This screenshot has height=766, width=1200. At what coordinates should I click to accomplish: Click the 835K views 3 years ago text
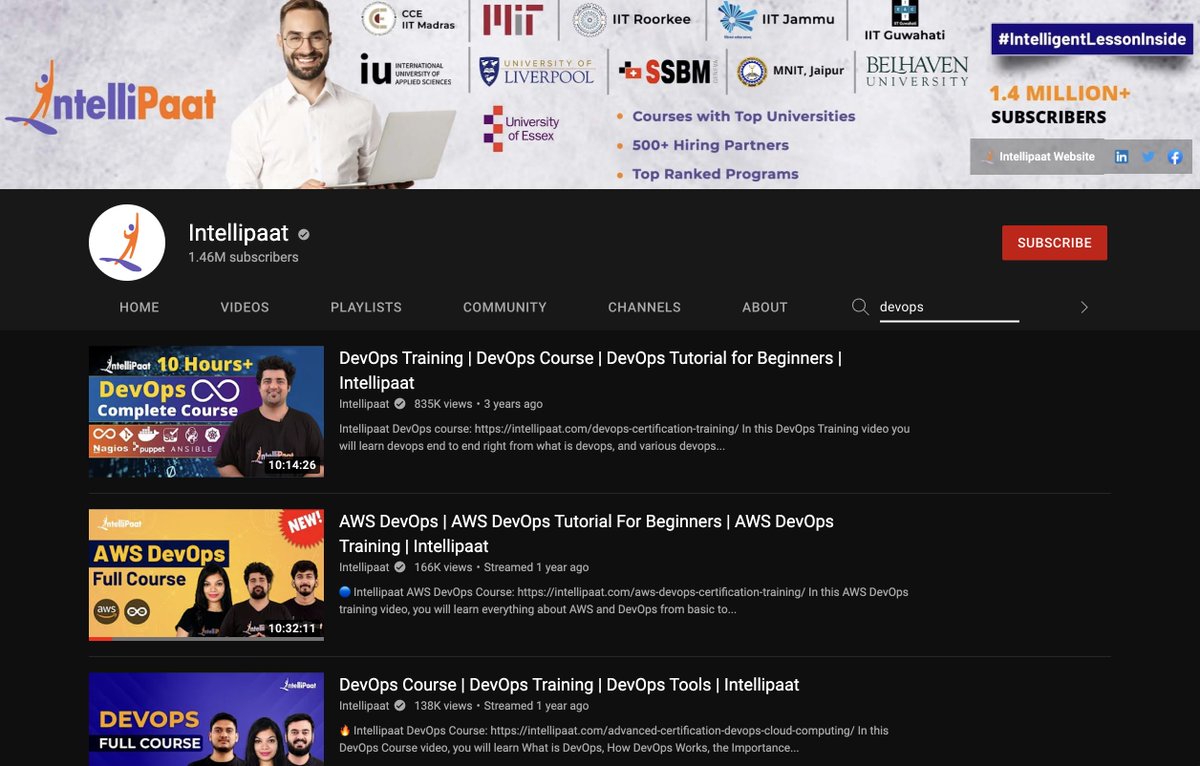click(478, 404)
